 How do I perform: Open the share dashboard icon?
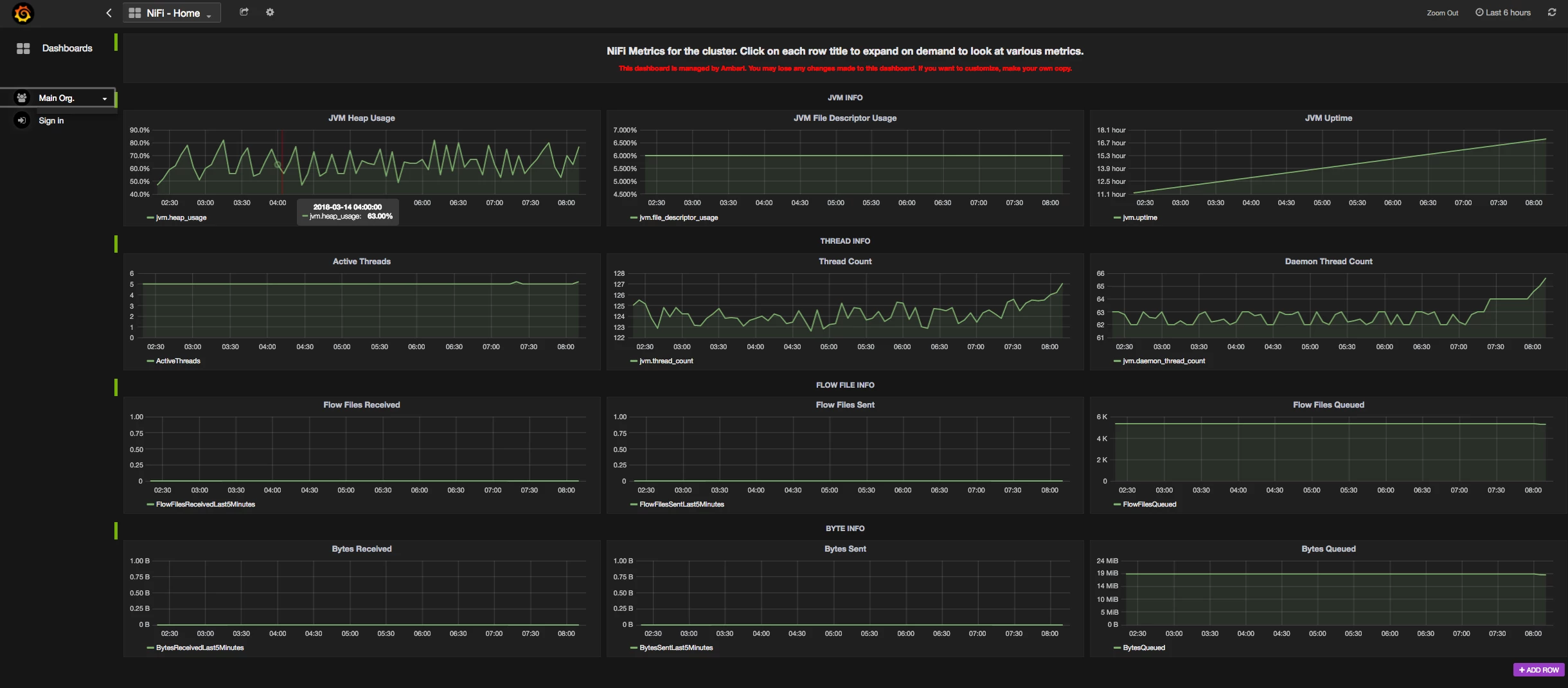click(244, 12)
